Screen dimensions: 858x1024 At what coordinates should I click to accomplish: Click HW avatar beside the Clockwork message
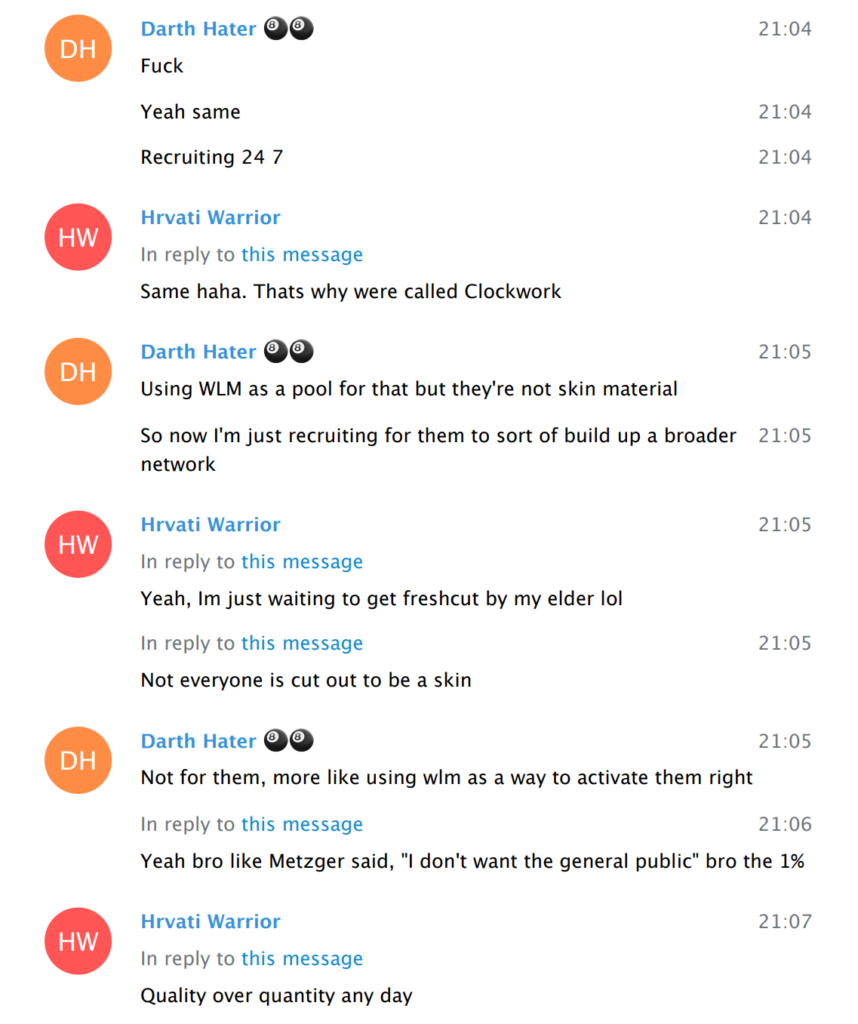click(x=78, y=237)
